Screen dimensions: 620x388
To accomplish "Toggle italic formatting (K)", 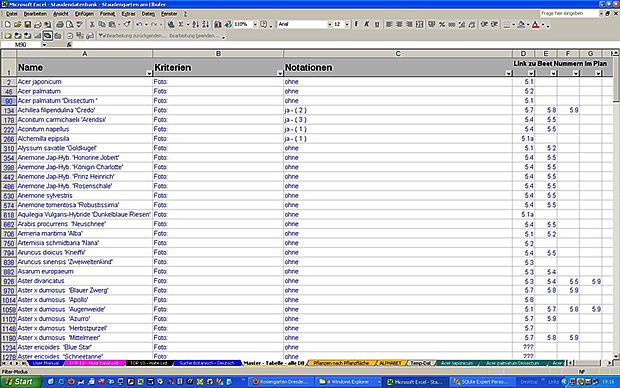I will [367, 25].
